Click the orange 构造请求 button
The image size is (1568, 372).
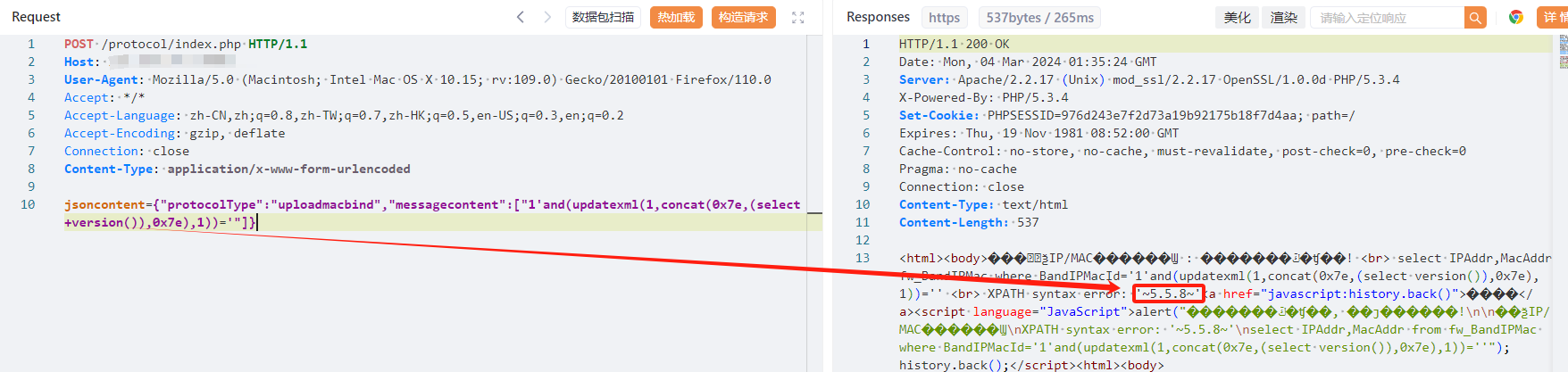coord(743,17)
